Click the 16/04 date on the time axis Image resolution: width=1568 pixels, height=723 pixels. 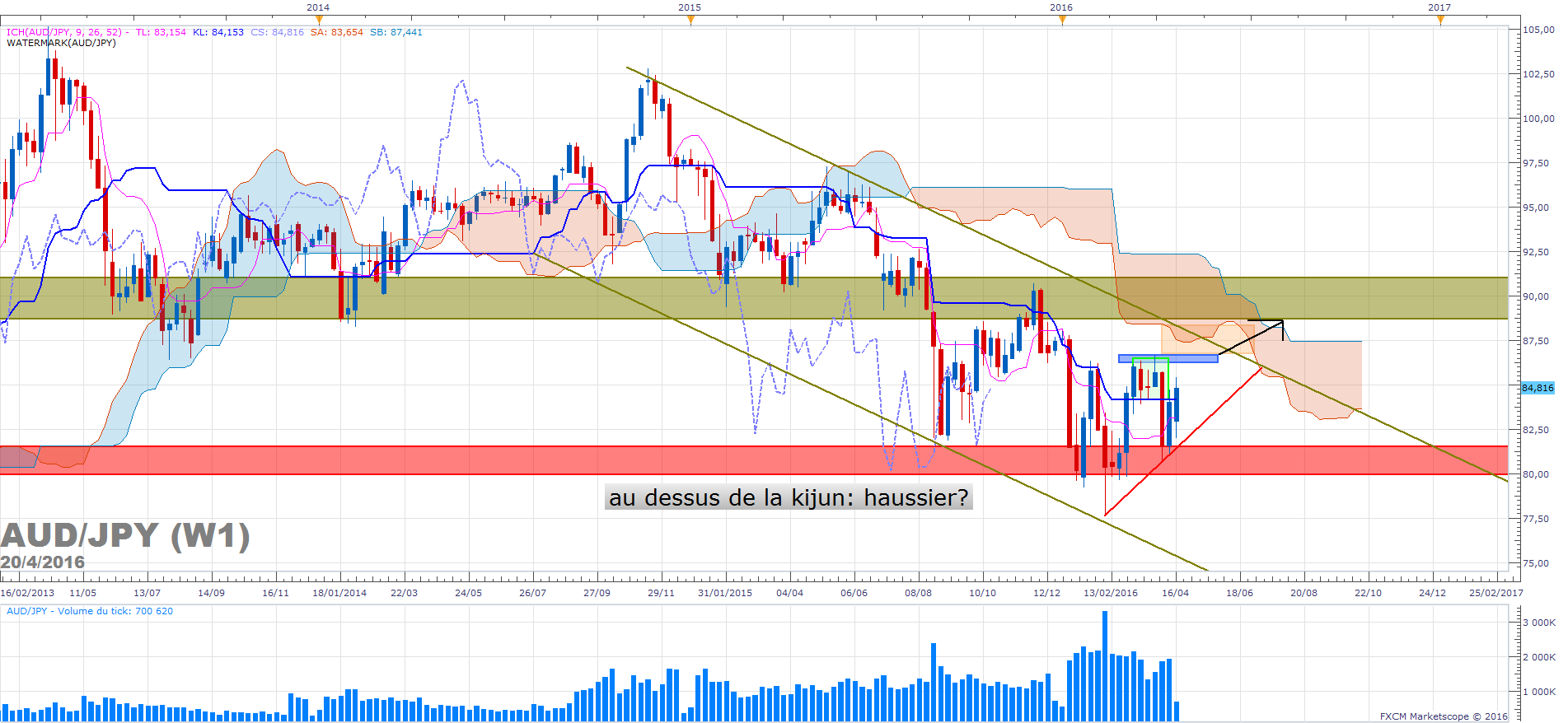pyautogui.click(x=1176, y=592)
